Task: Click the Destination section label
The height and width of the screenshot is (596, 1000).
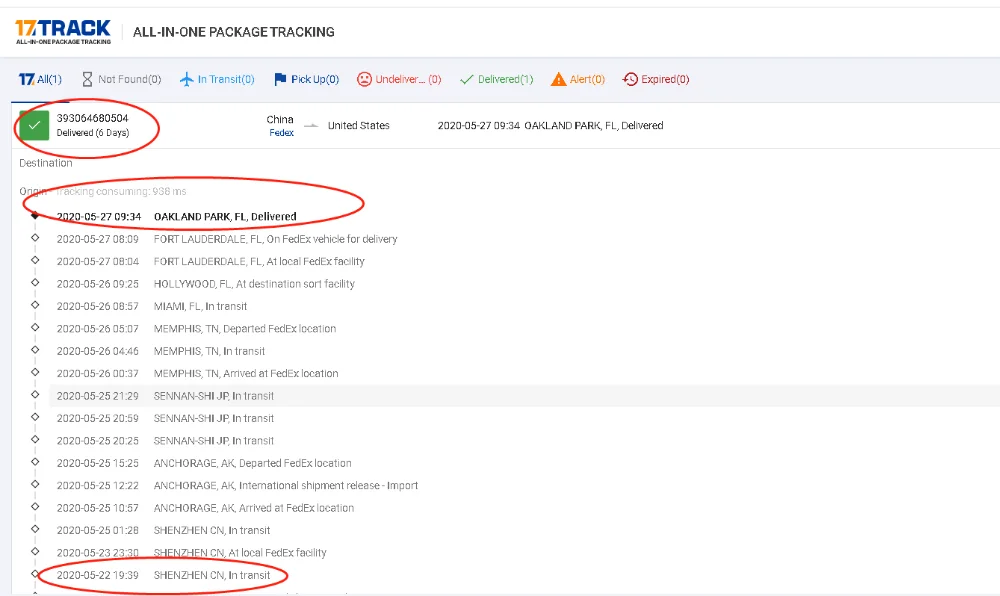Action: click(46, 163)
